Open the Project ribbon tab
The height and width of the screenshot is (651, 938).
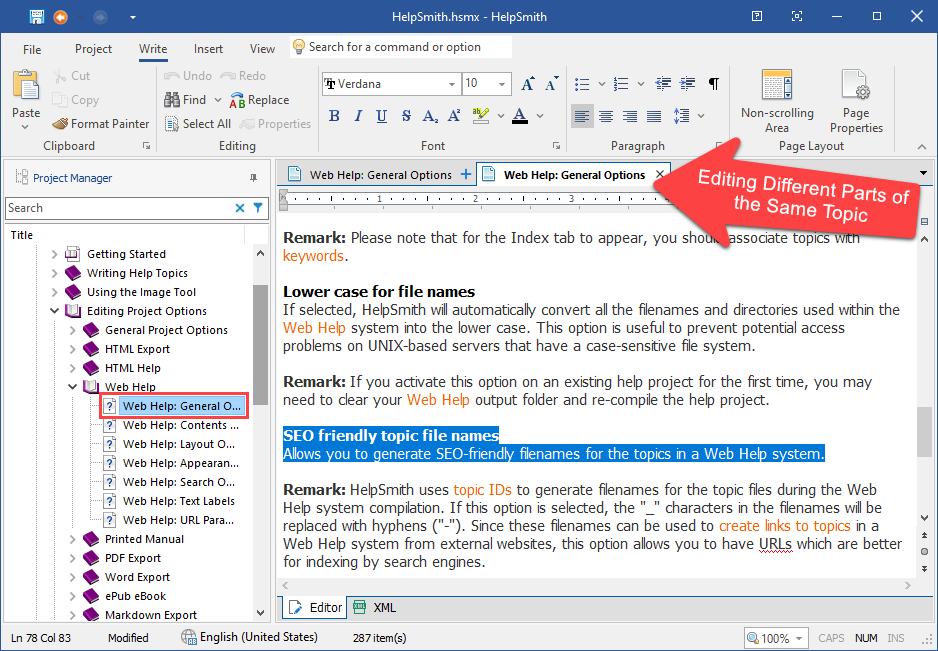point(93,49)
